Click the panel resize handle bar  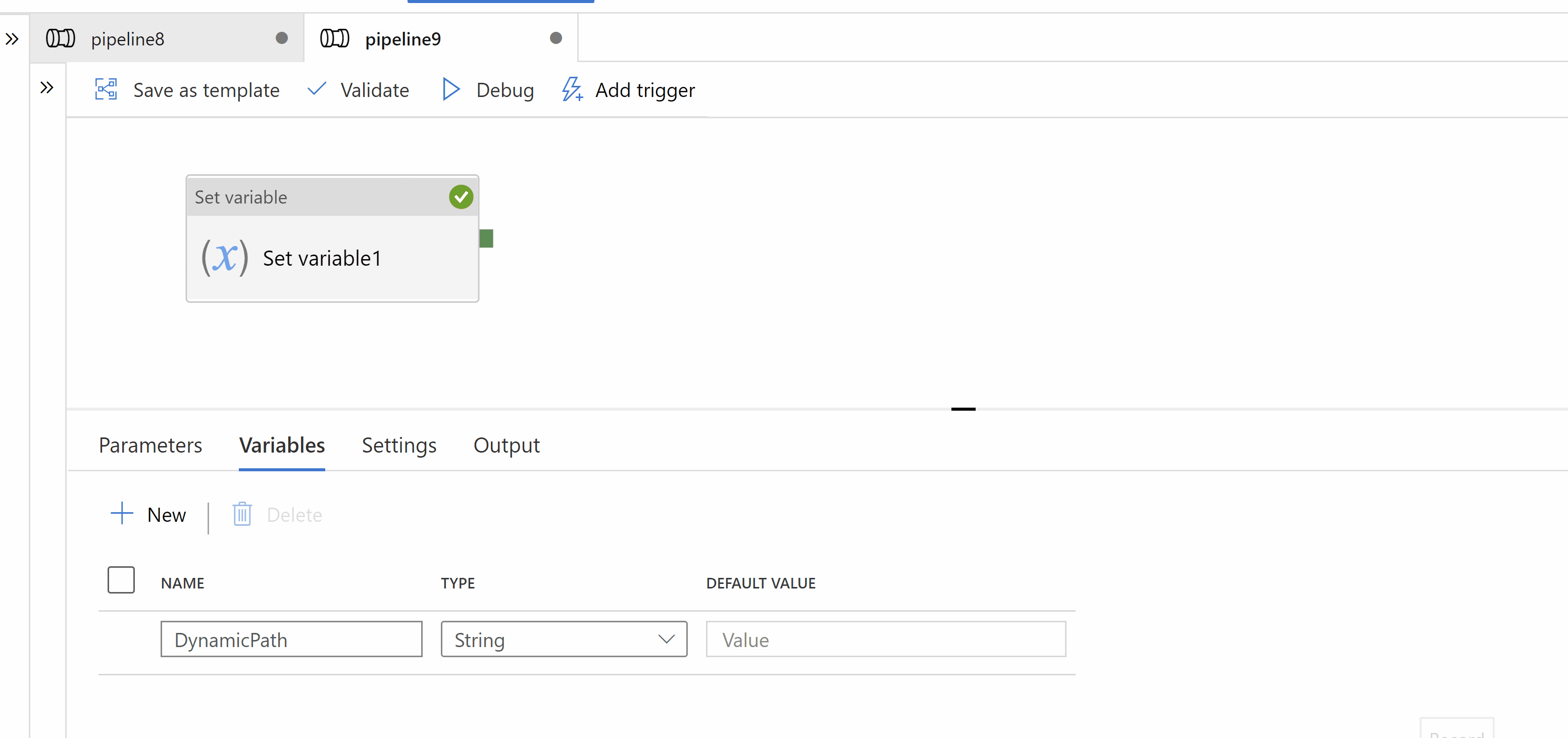click(963, 409)
